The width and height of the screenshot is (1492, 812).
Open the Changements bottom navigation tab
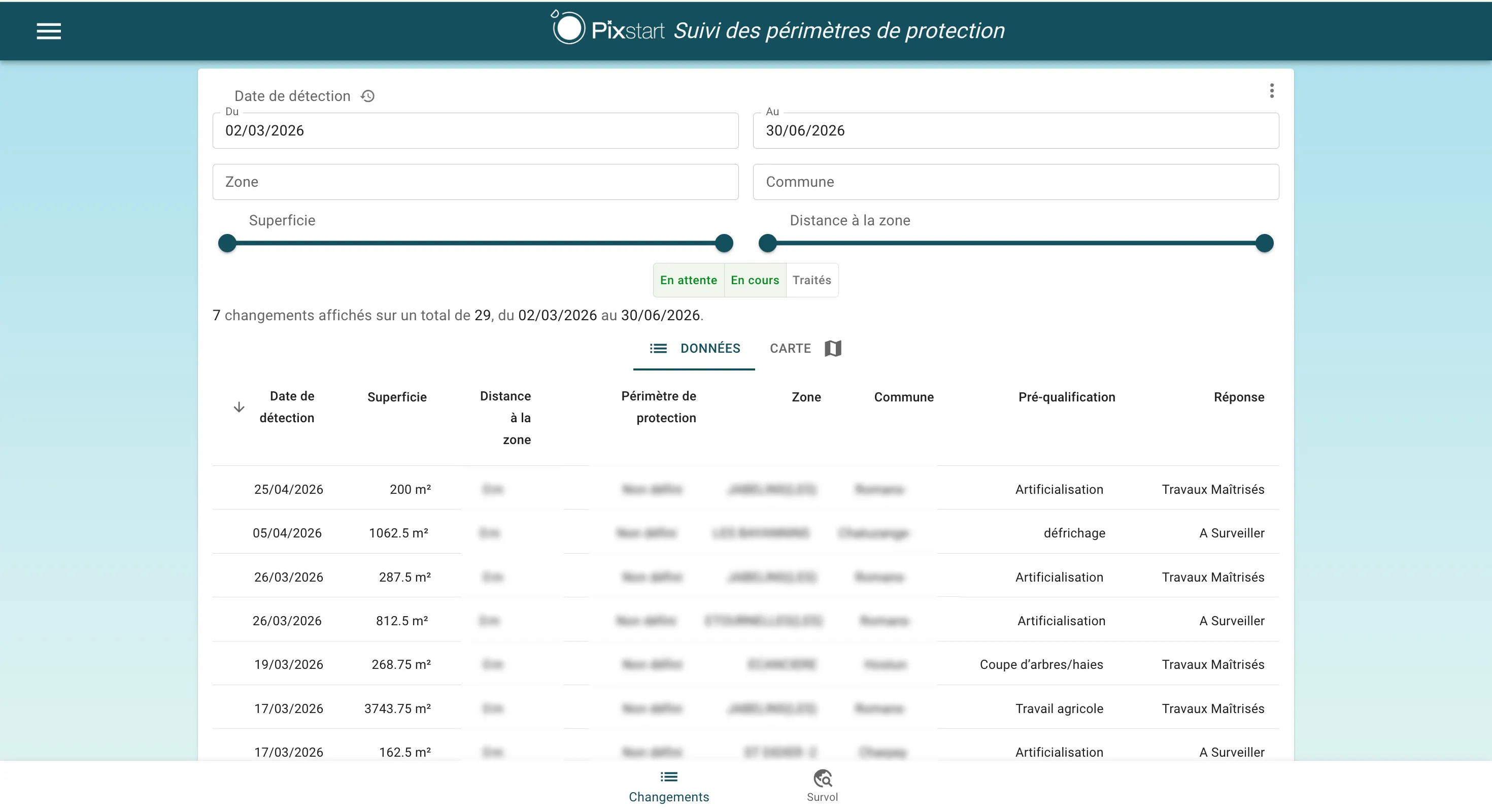669,787
